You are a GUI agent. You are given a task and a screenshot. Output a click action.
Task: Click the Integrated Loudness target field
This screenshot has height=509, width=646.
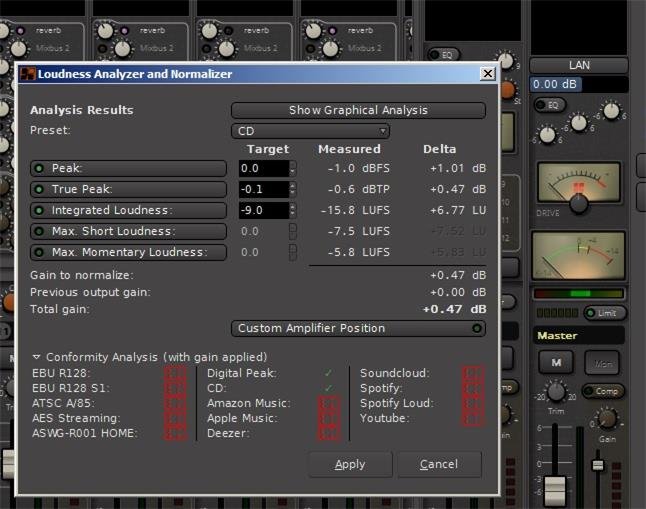(x=263, y=210)
